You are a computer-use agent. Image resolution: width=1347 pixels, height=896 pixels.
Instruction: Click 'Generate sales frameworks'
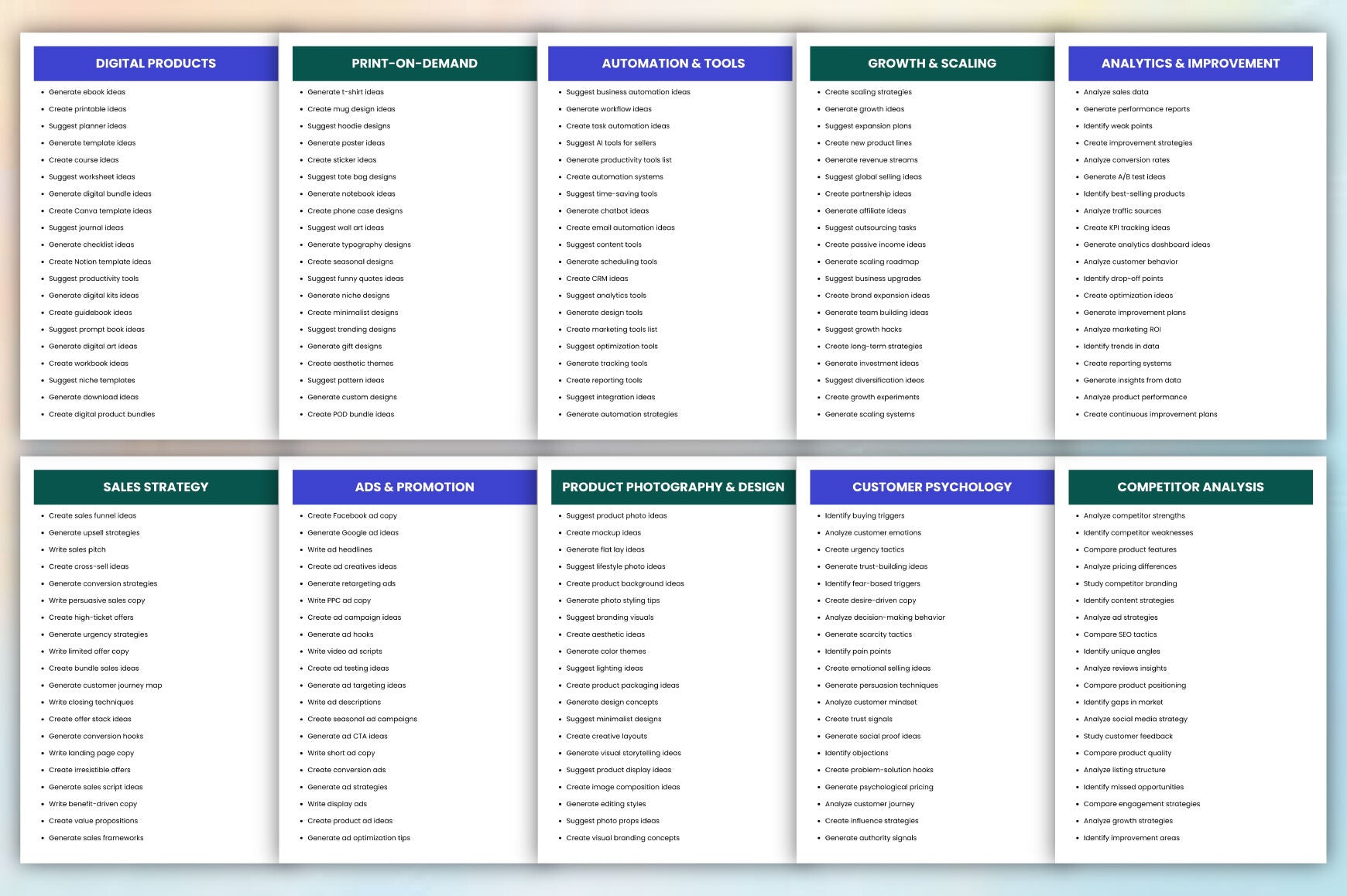click(96, 838)
